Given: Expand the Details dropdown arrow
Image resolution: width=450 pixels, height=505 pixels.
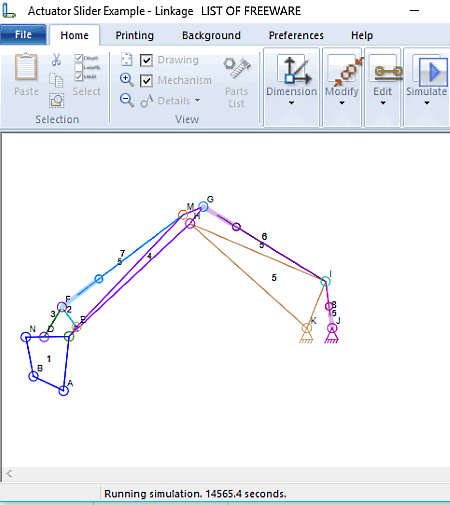Looking at the screenshot, I should 197,101.
